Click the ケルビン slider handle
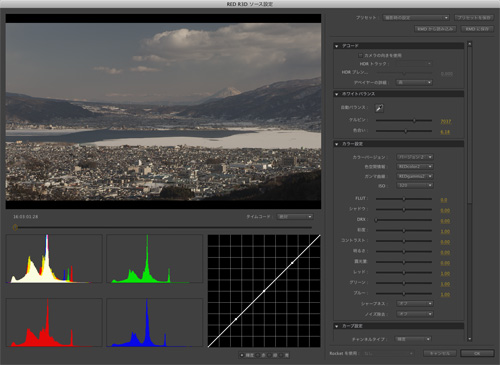The image size is (500, 365). pos(414,121)
